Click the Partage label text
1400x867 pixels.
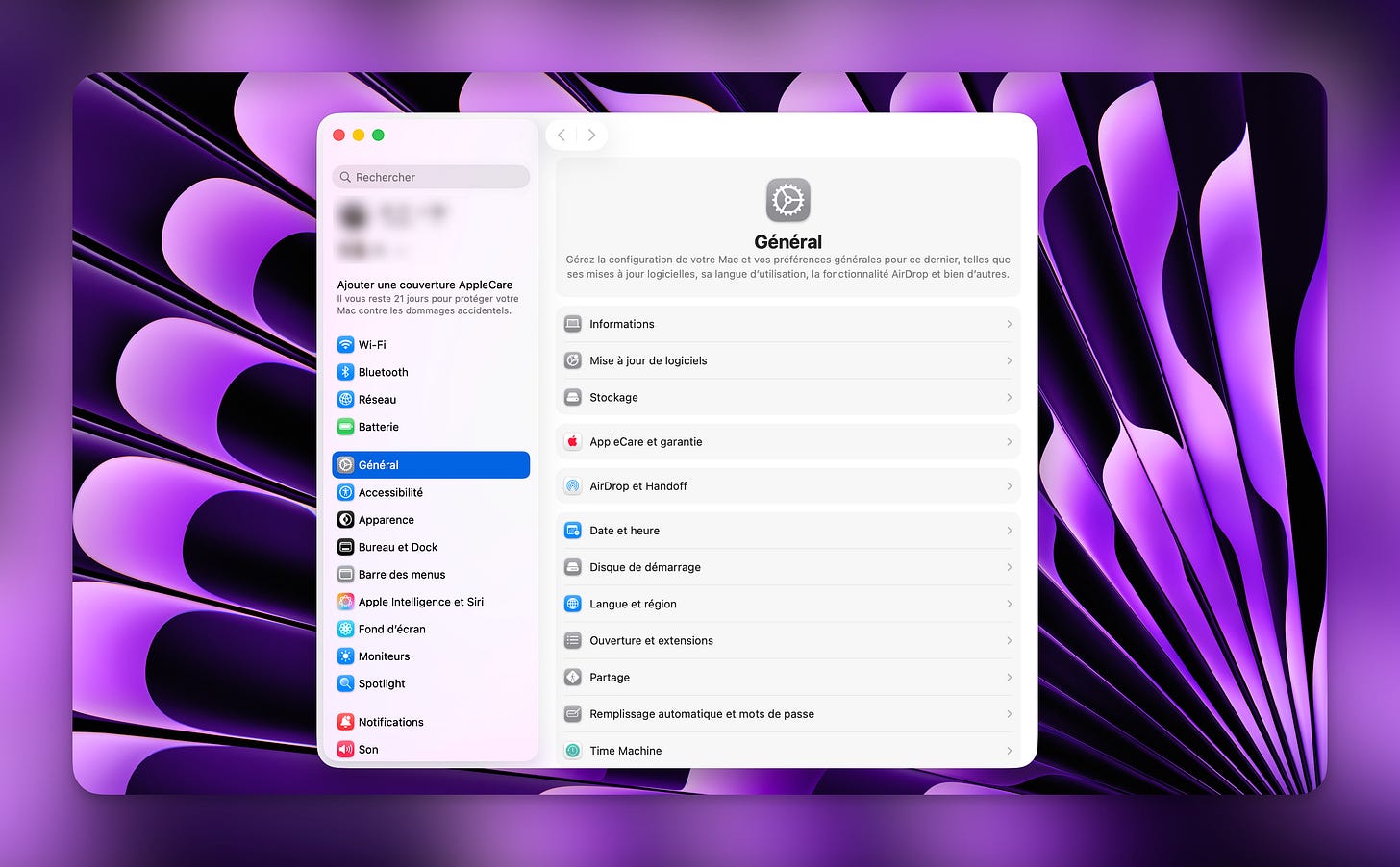point(610,677)
